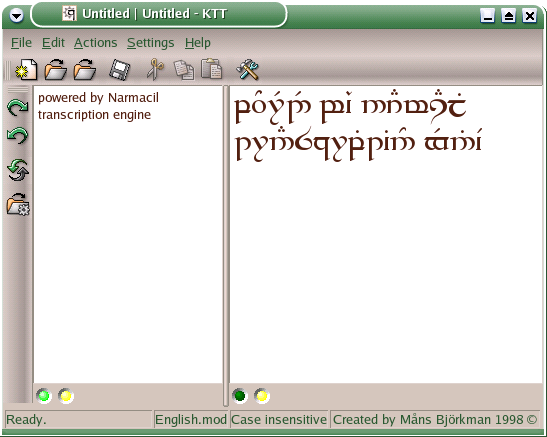This screenshot has height=437, width=547.
Task: Click the 'Ready.' status bar text
Action: (26, 420)
